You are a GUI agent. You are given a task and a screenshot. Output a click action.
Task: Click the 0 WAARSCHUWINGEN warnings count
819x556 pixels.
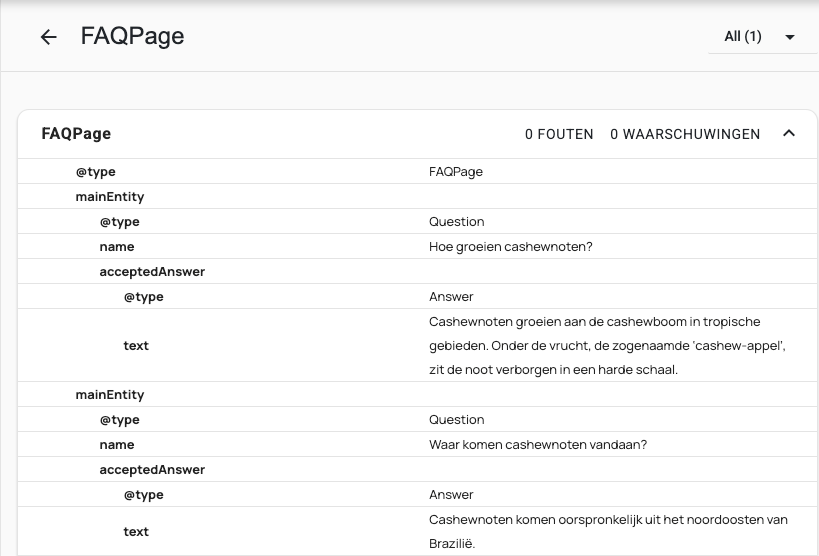pyautogui.click(x=685, y=134)
